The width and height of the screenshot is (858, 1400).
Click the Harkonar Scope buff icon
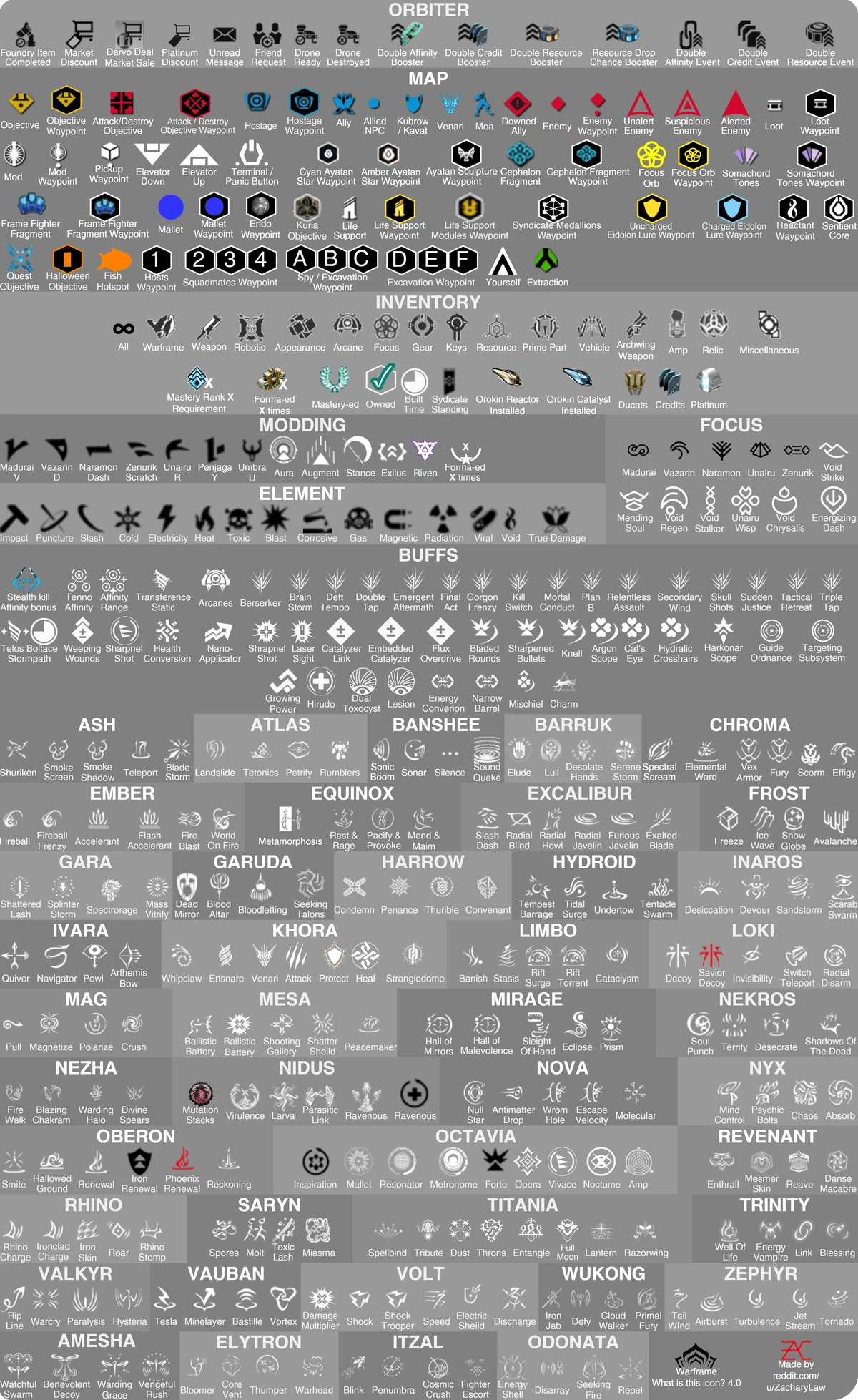[723, 630]
